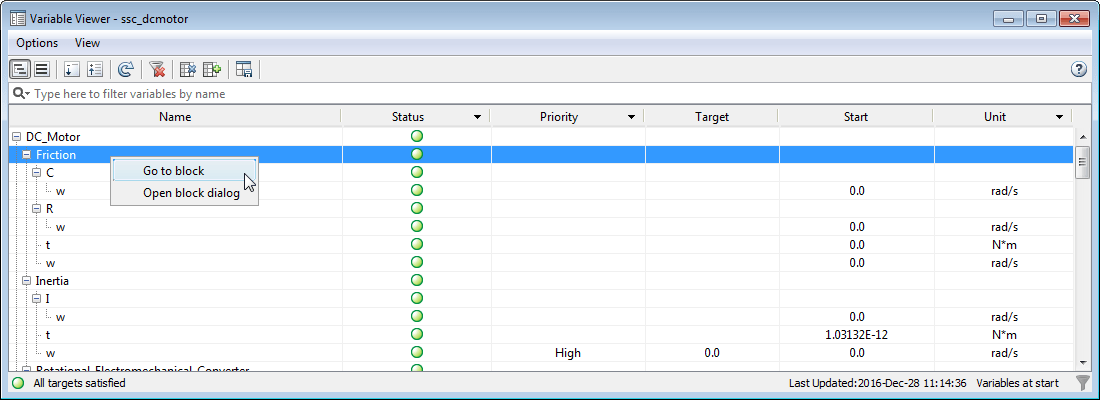Click the 1.03132E-12 start value
This screenshot has width=1100, height=400.
tap(857, 335)
